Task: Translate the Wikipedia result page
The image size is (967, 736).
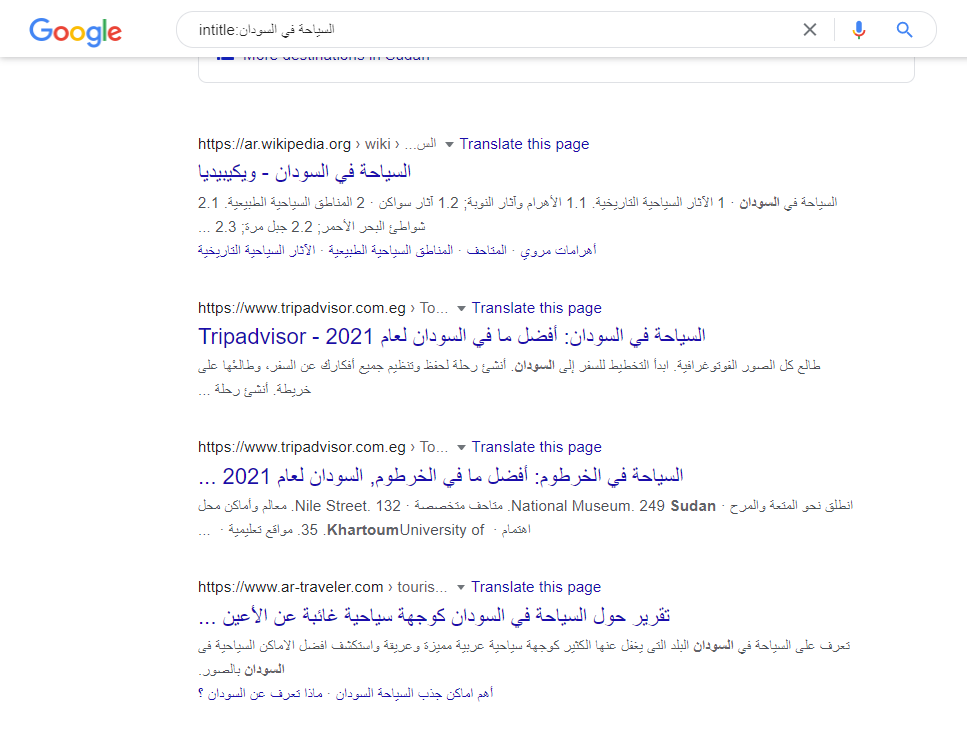Action: (524, 144)
